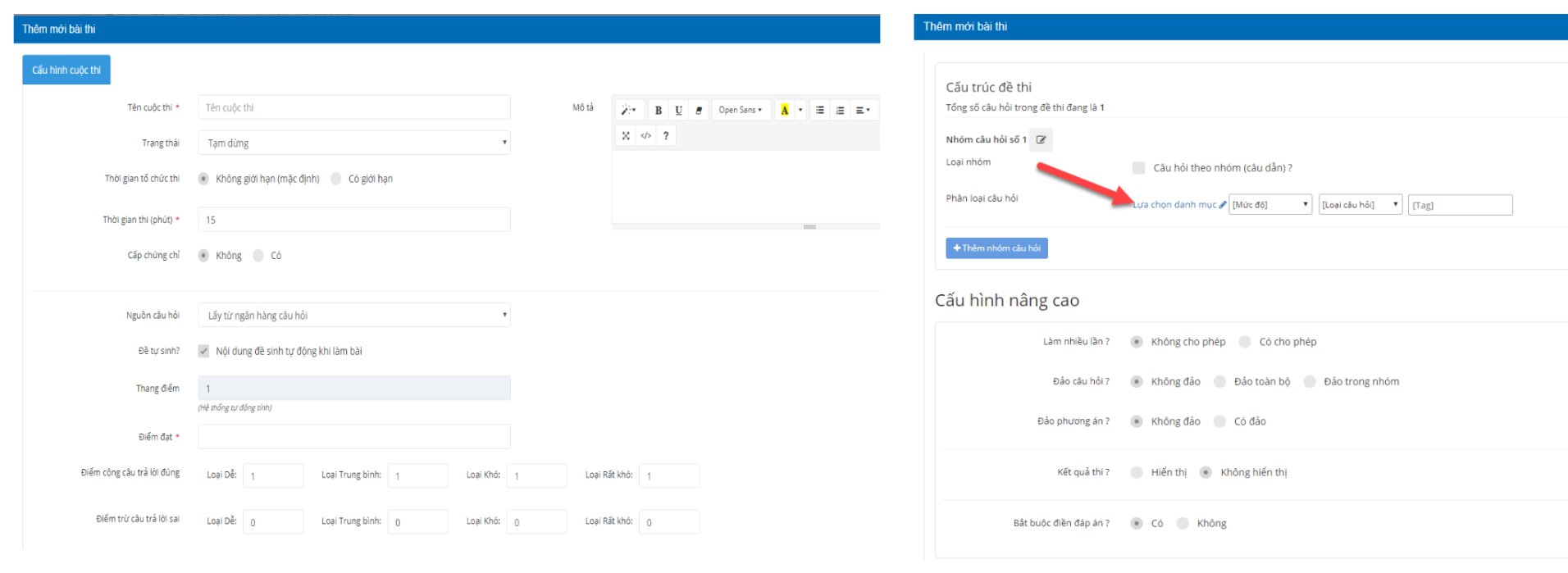
Task: Click the yellow highlight color button
Action: [784, 110]
